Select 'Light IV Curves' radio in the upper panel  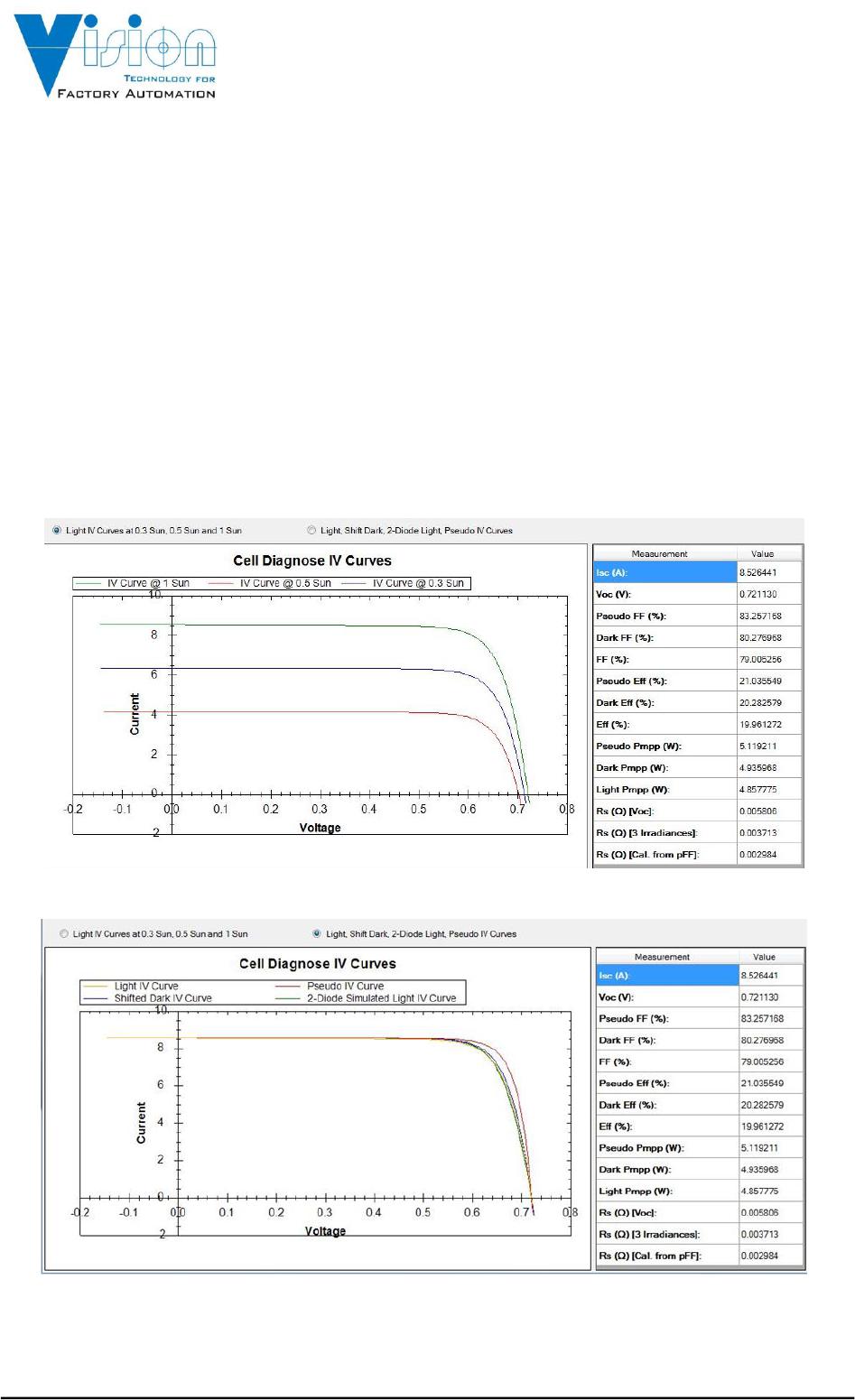(59, 530)
